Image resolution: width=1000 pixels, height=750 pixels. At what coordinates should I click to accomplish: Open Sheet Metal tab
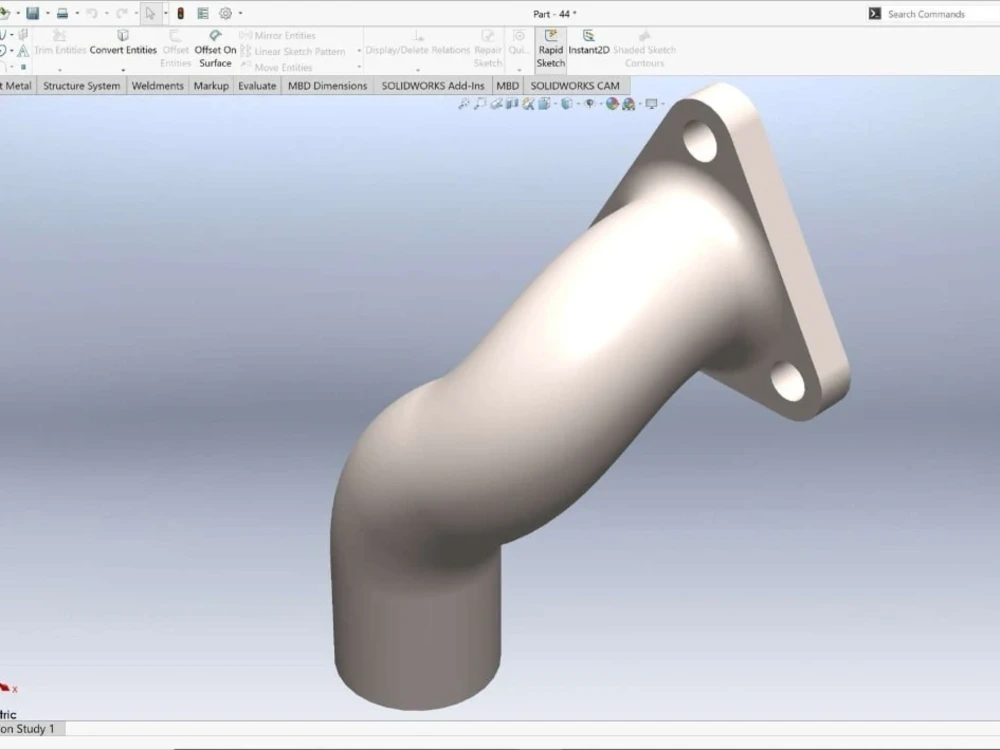pos(17,85)
